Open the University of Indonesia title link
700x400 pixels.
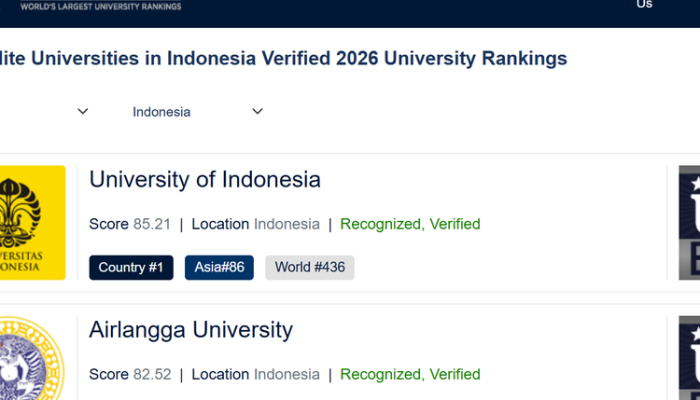tap(205, 179)
